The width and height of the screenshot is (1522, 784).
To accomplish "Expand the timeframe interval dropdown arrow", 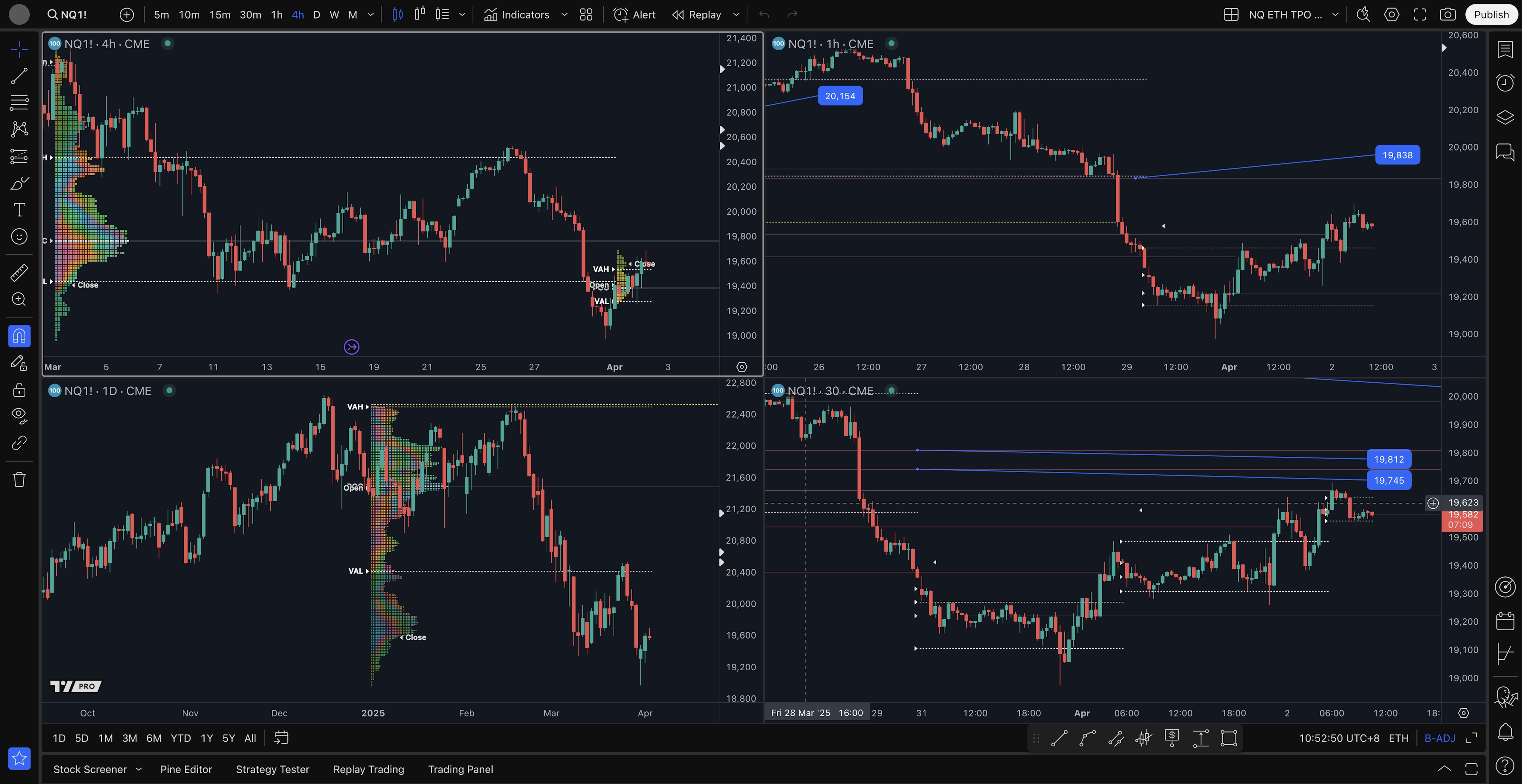I will coord(371,15).
